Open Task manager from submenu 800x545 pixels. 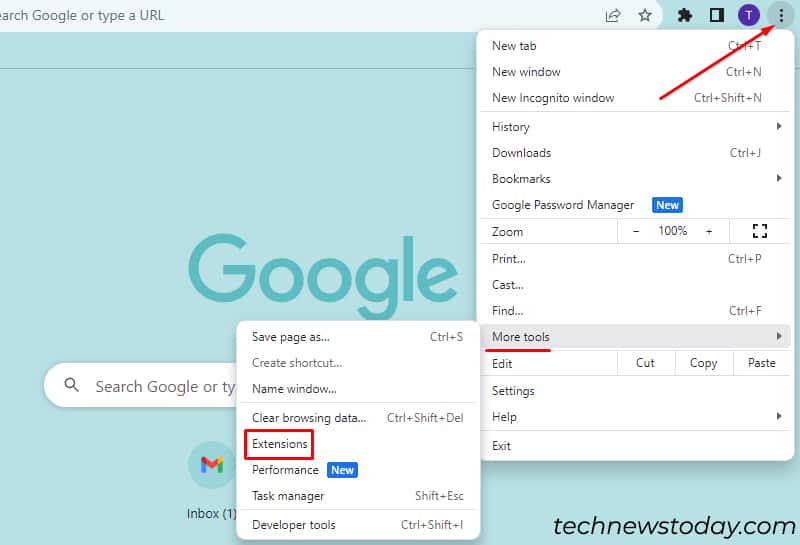point(358,496)
